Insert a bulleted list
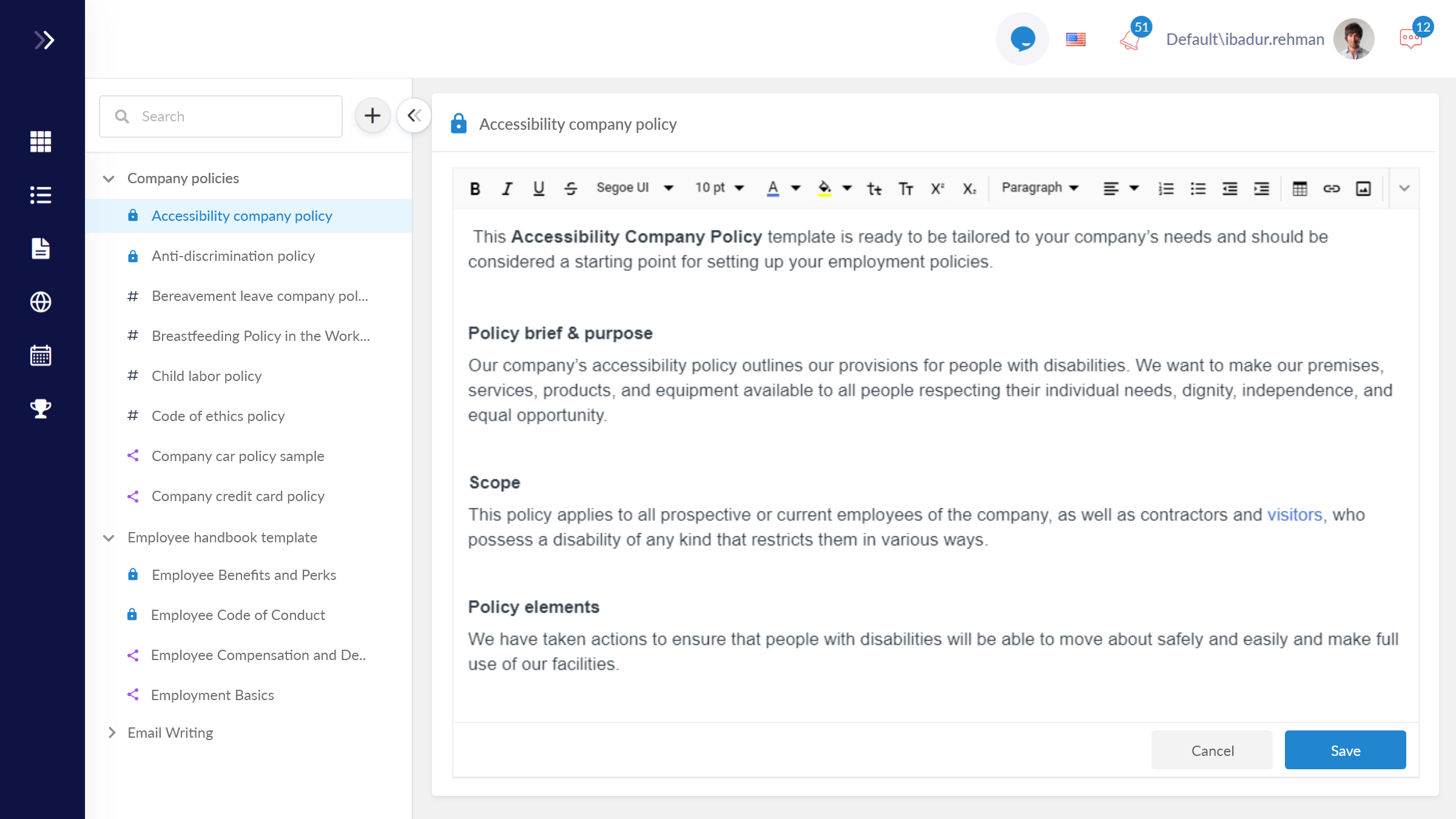Image resolution: width=1456 pixels, height=819 pixels. click(1198, 189)
